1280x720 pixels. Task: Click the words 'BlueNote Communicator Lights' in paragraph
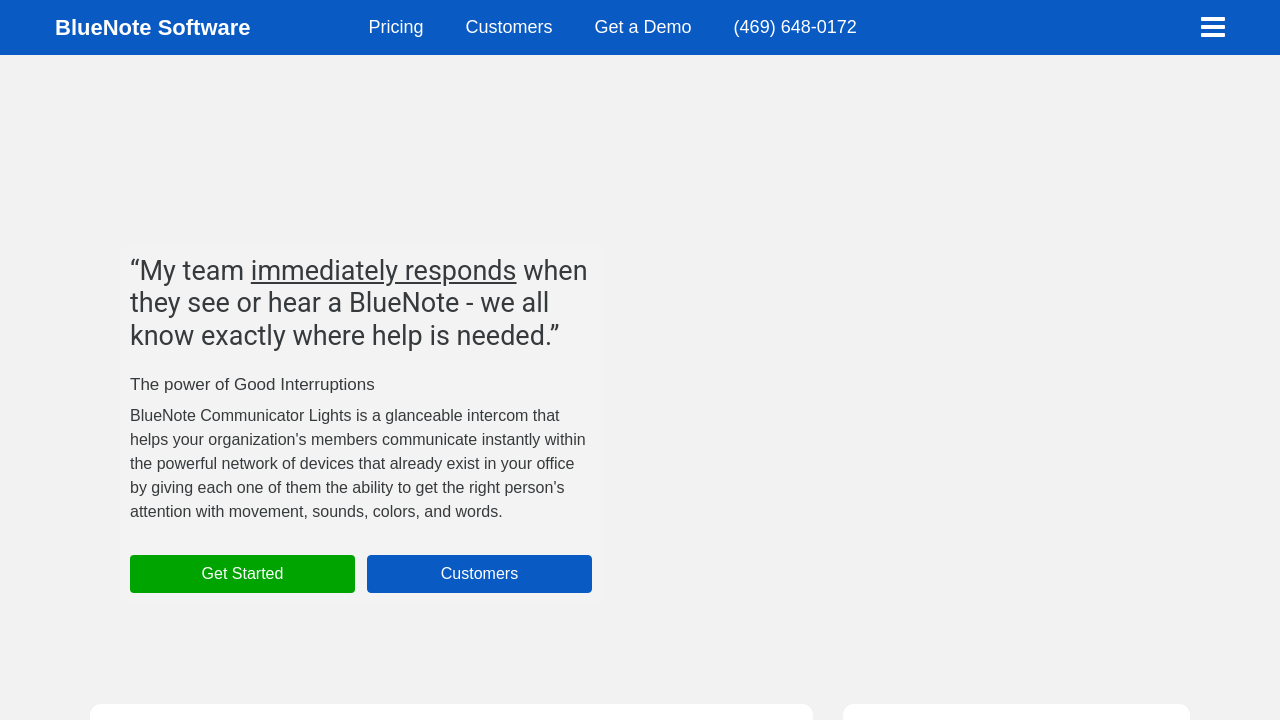240,416
